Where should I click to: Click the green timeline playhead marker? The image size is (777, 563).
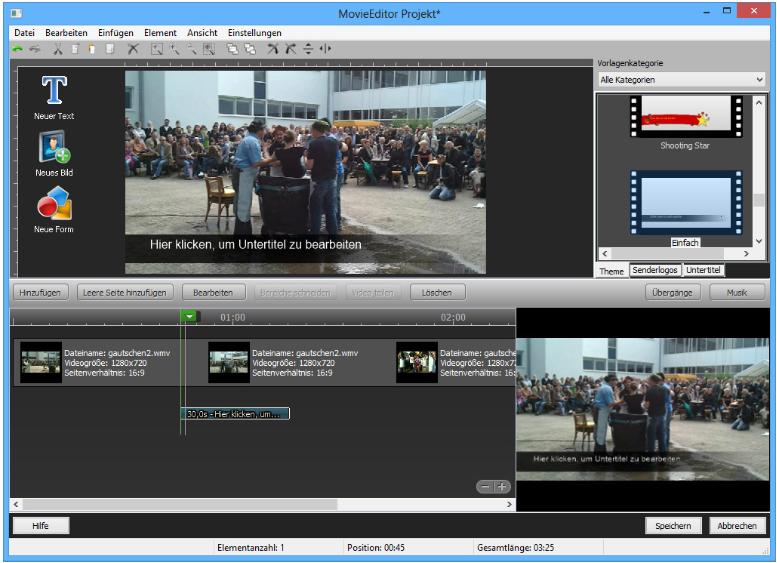coord(188,316)
